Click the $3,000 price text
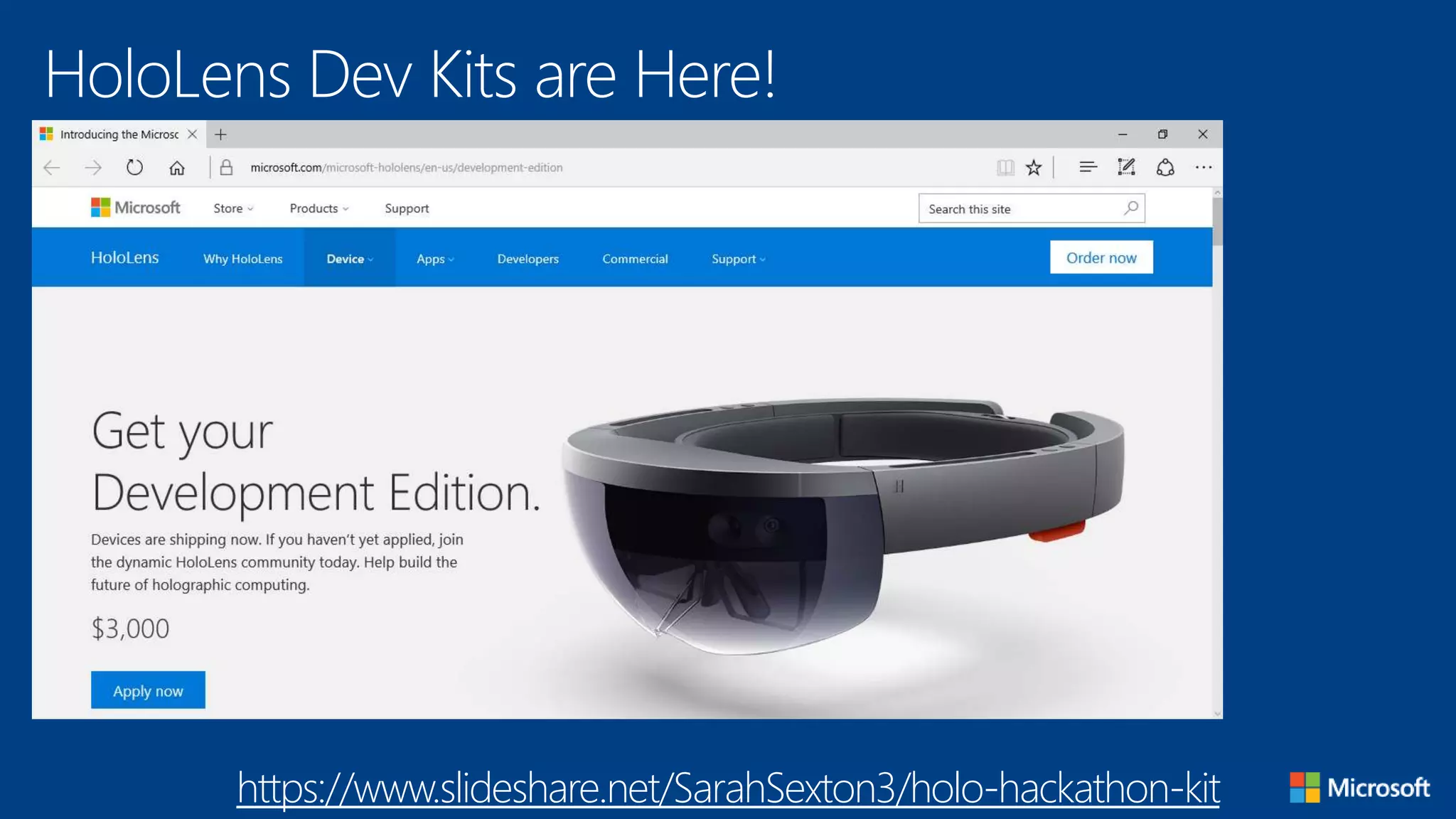This screenshot has width=1456, height=819. [130, 628]
